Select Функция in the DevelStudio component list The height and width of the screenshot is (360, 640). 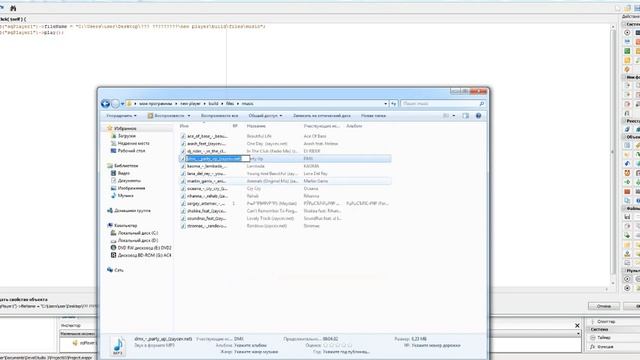point(605,347)
